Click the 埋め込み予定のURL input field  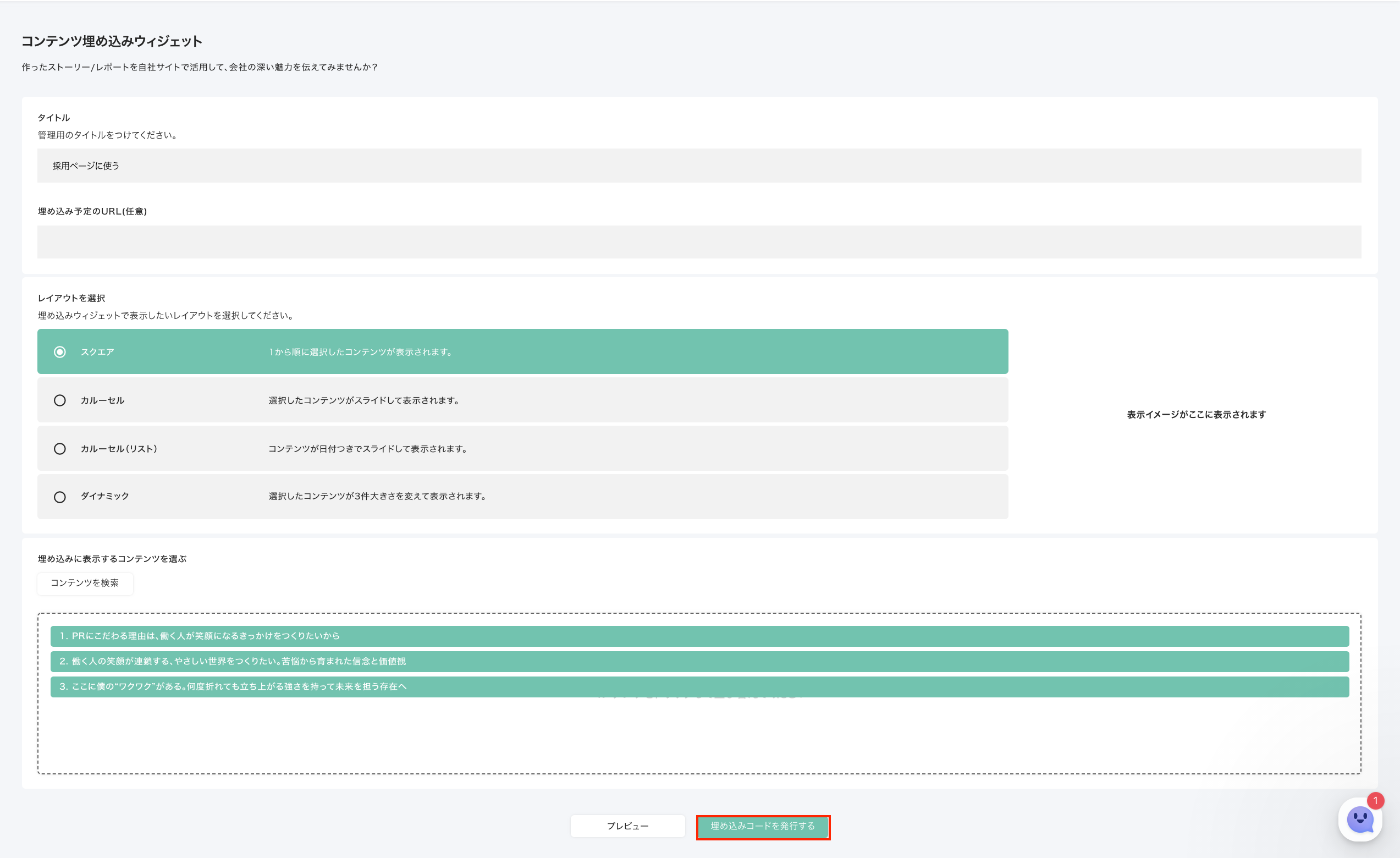[x=699, y=242]
